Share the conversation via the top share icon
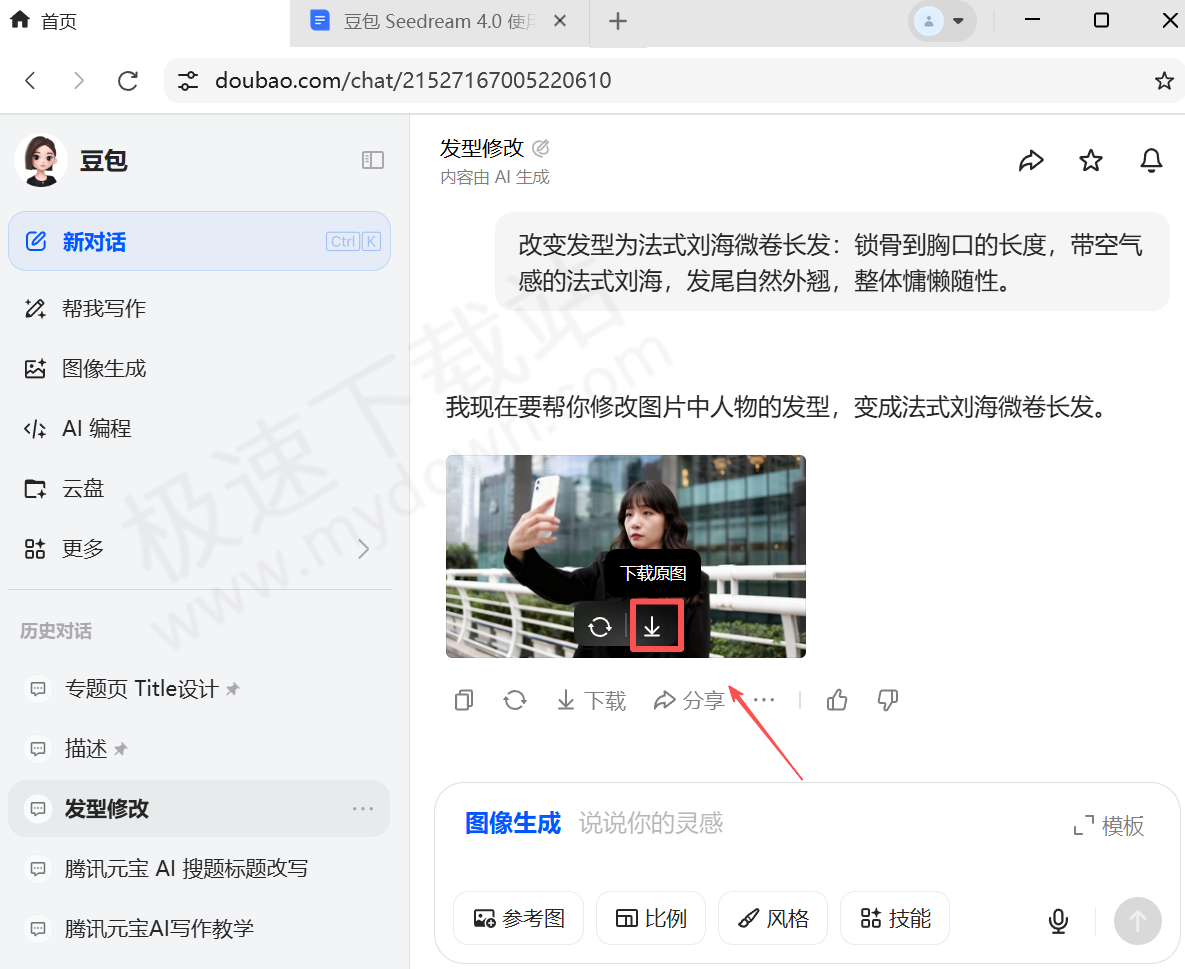Screen dimensions: 1185x969 pyautogui.click(x=1032, y=160)
